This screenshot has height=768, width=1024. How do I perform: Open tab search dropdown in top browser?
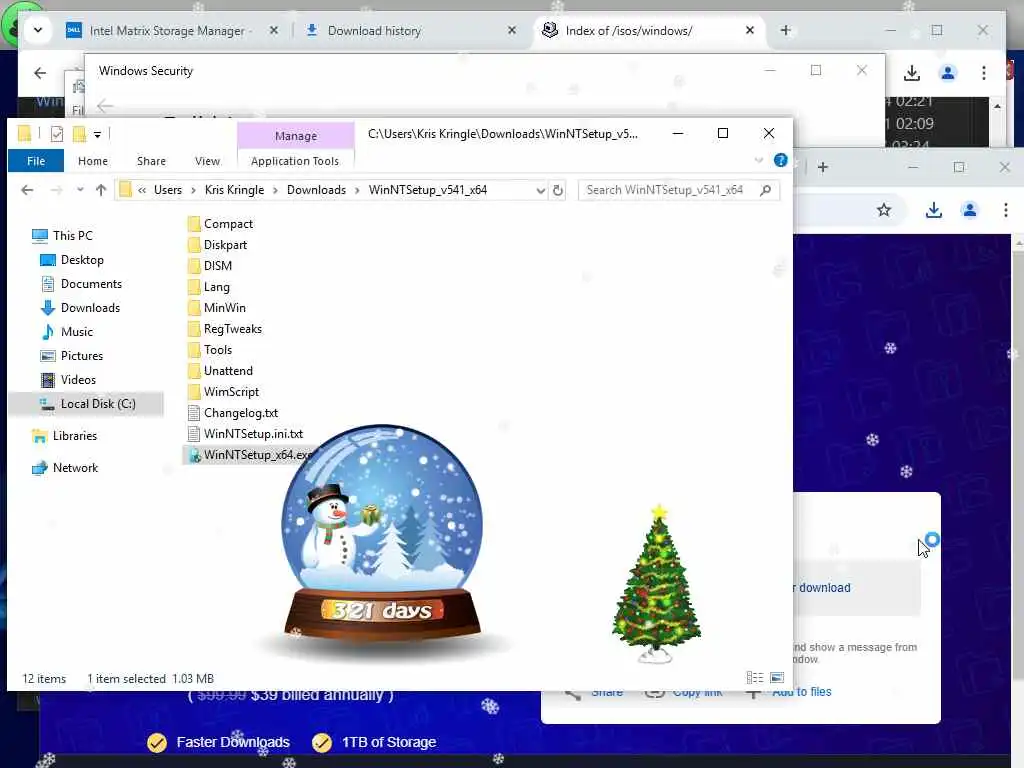point(38,30)
